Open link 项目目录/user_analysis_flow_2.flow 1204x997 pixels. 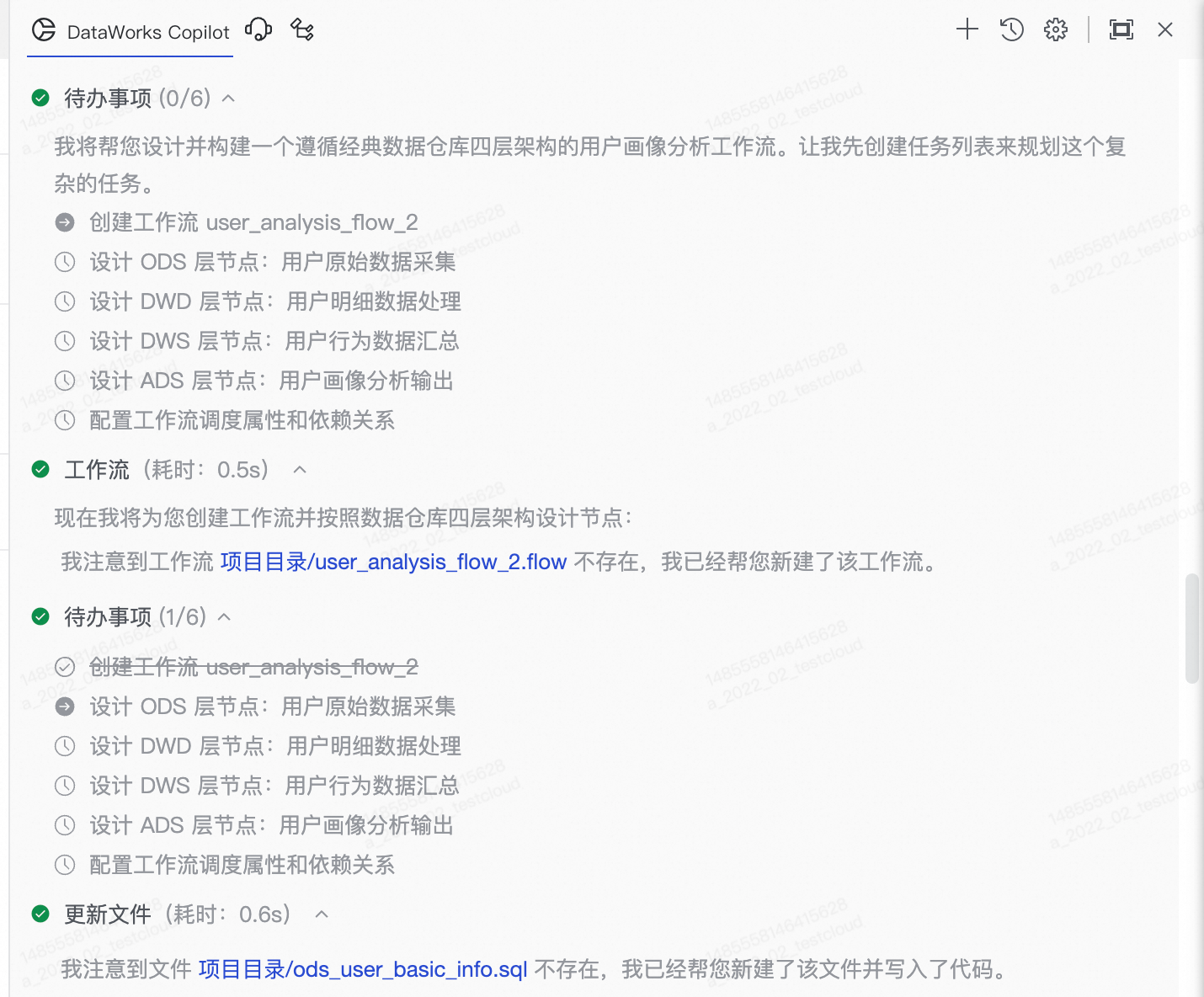pos(393,562)
